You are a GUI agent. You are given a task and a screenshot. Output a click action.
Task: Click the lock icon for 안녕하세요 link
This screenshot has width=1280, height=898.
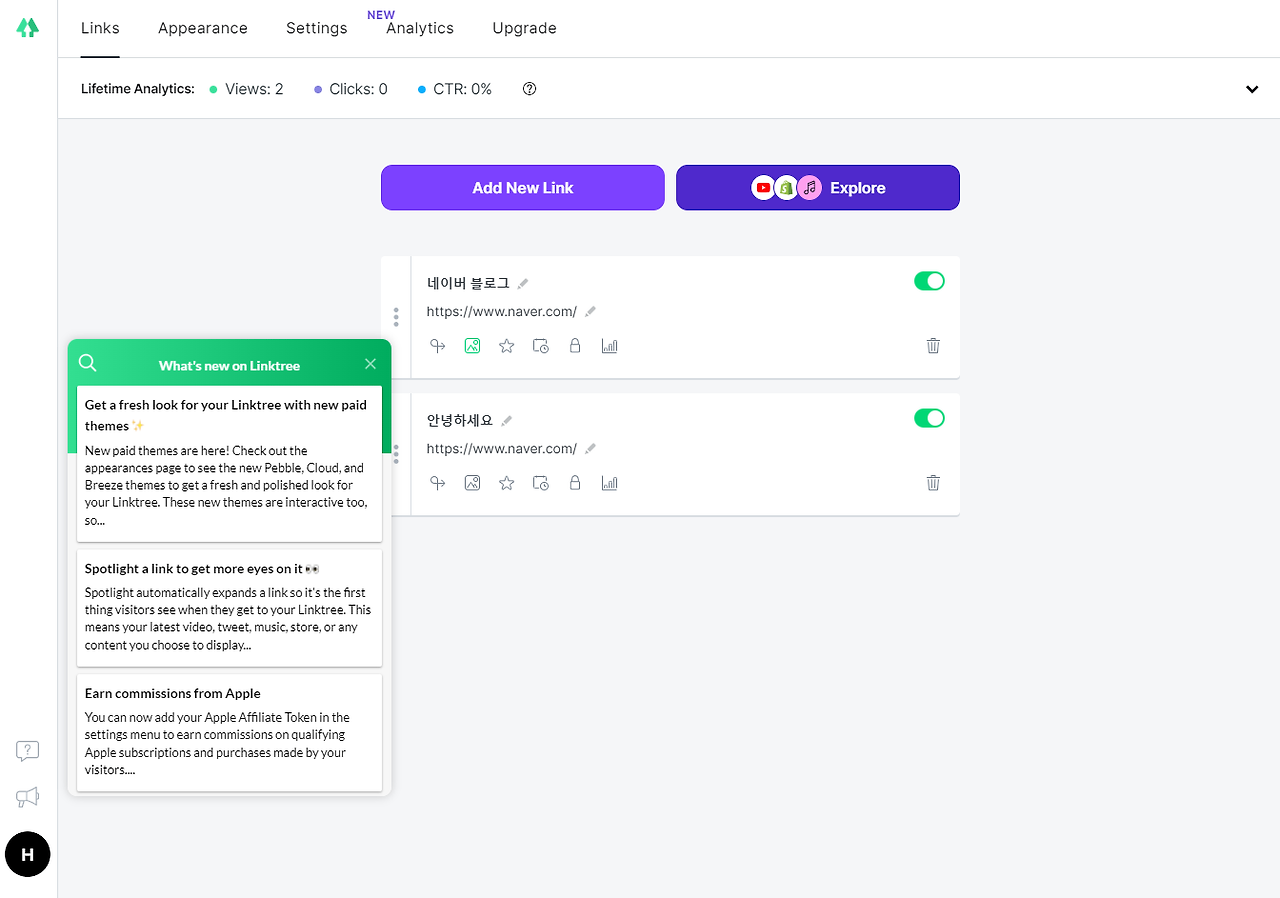(575, 483)
